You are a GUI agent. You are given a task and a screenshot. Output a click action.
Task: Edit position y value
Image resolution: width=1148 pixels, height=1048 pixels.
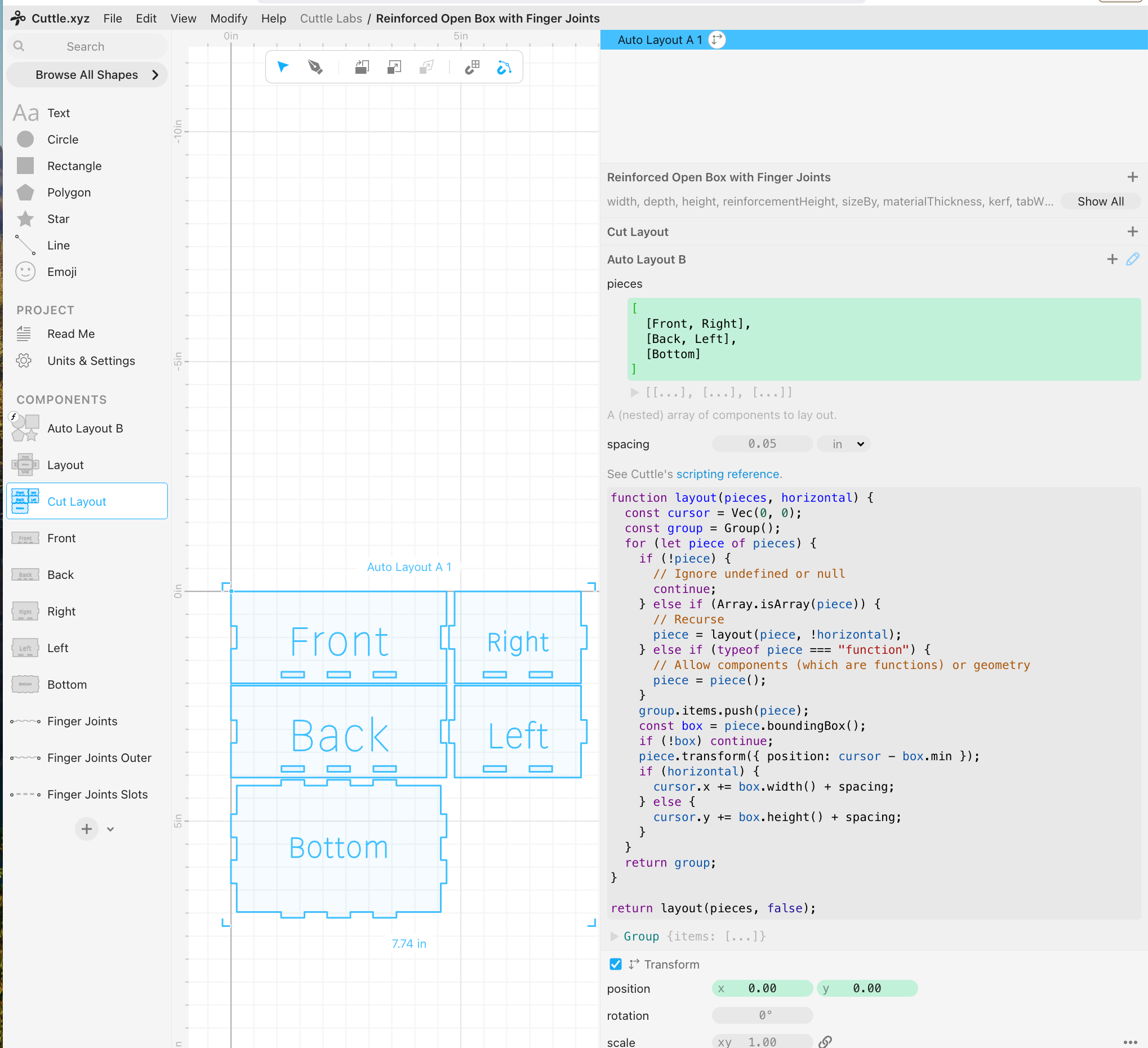[x=867, y=989]
